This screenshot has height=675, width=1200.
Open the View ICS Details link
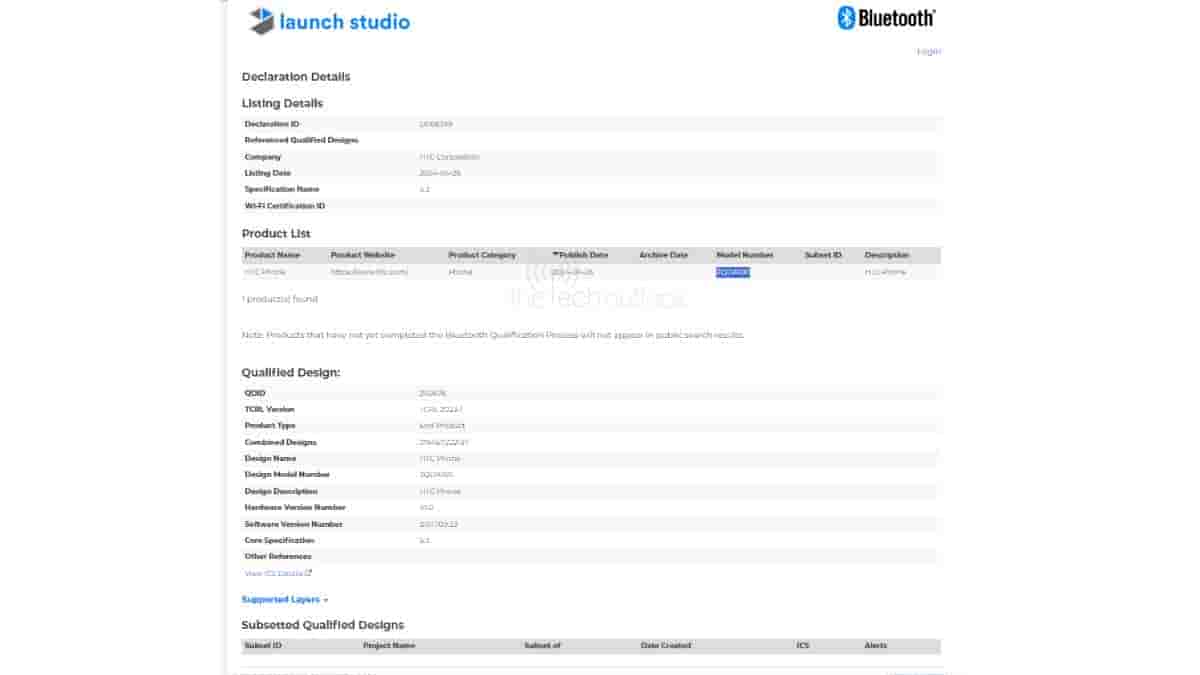click(x=273, y=573)
